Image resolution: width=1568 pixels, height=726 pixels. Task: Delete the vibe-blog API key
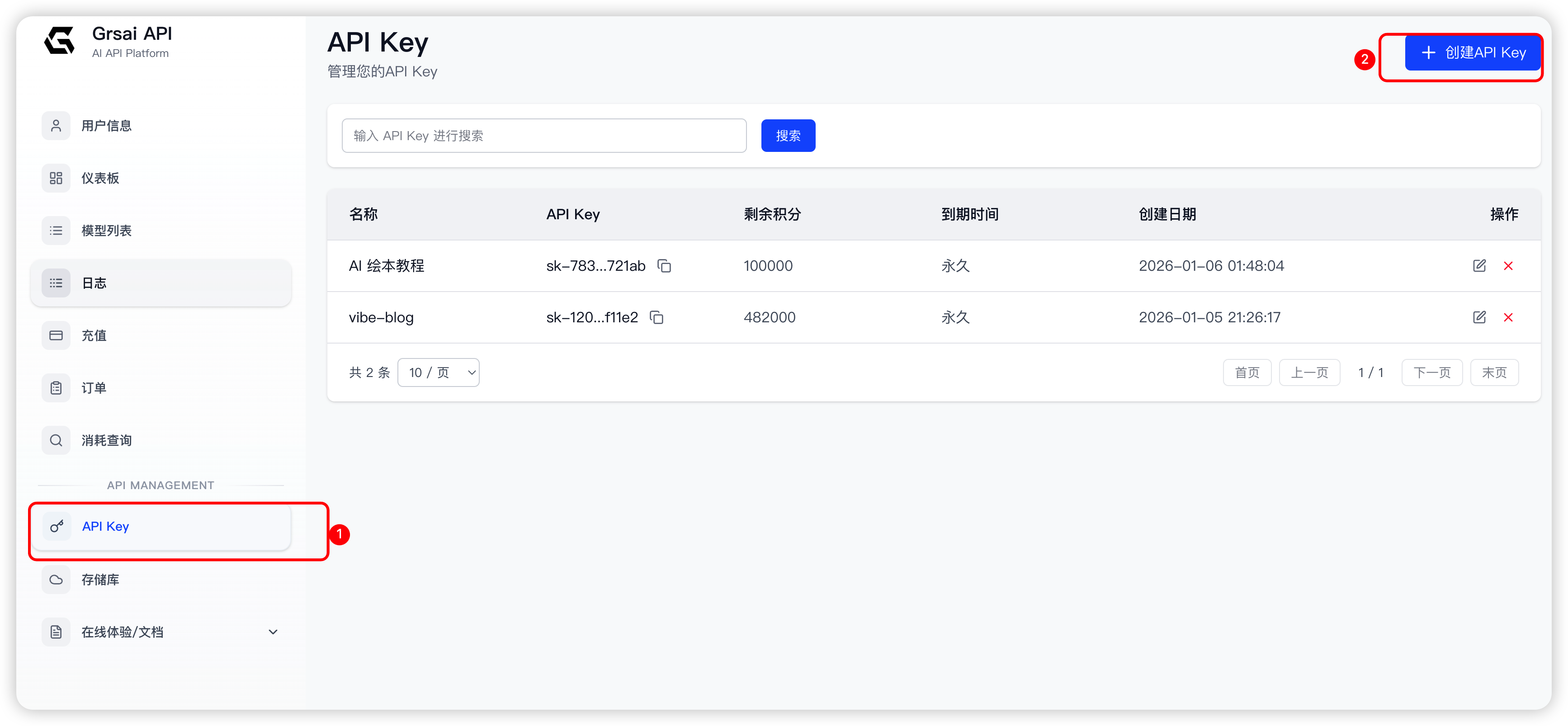pyautogui.click(x=1508, y=318)
